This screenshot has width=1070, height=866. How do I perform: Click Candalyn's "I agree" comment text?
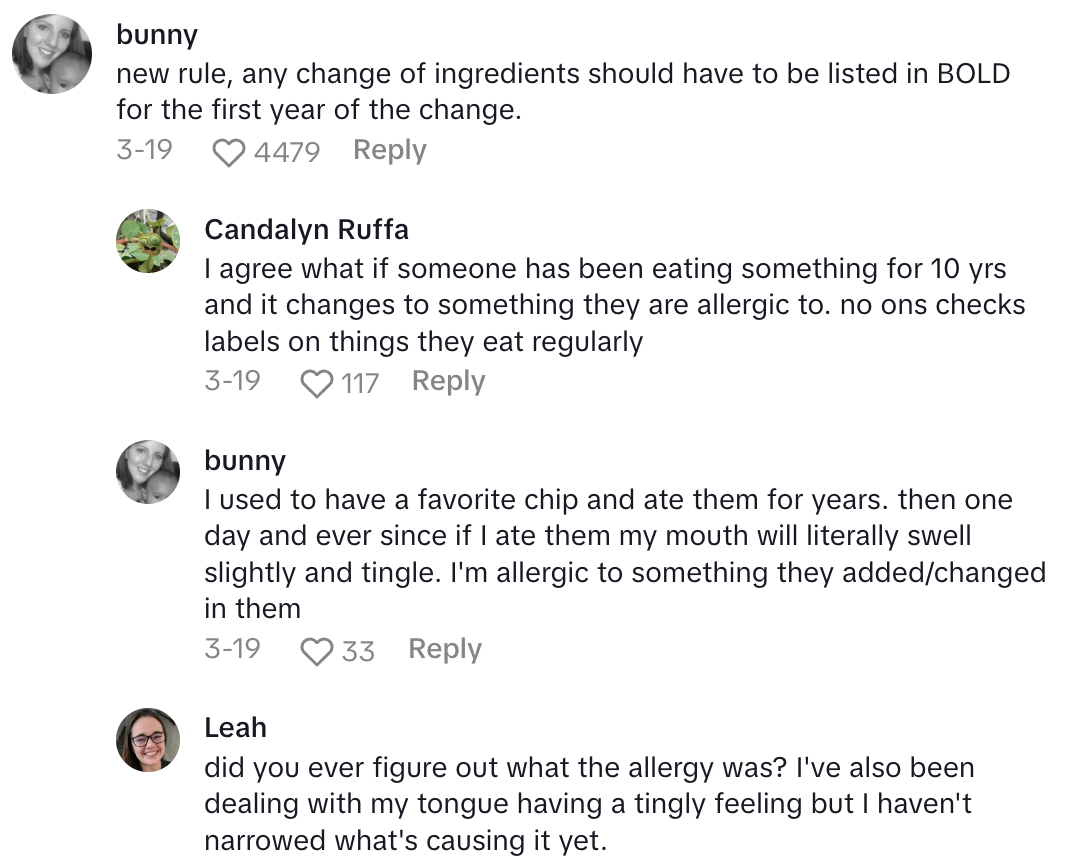tap(614, 305)
